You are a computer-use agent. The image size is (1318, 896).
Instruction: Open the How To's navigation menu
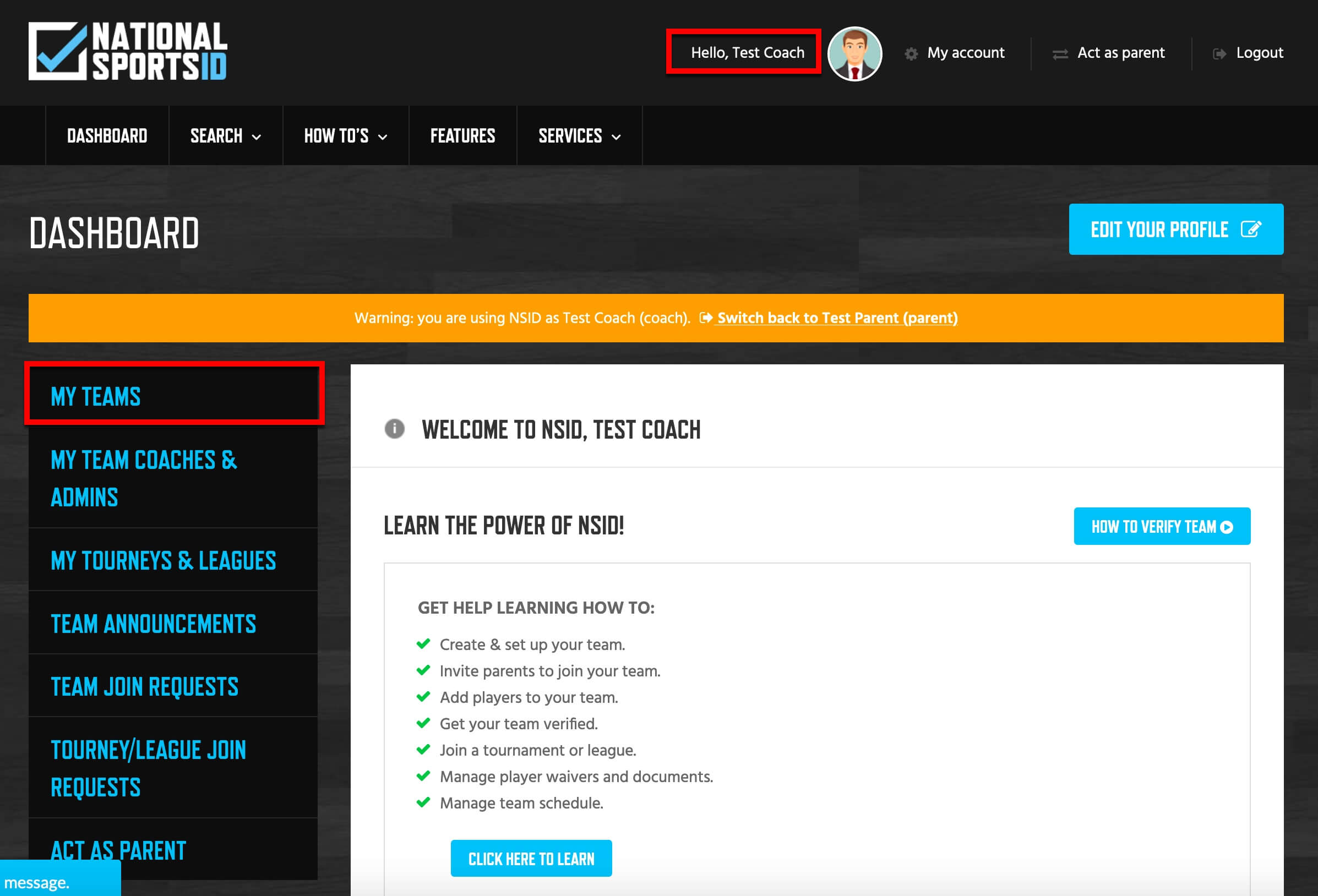pos(346,135)
